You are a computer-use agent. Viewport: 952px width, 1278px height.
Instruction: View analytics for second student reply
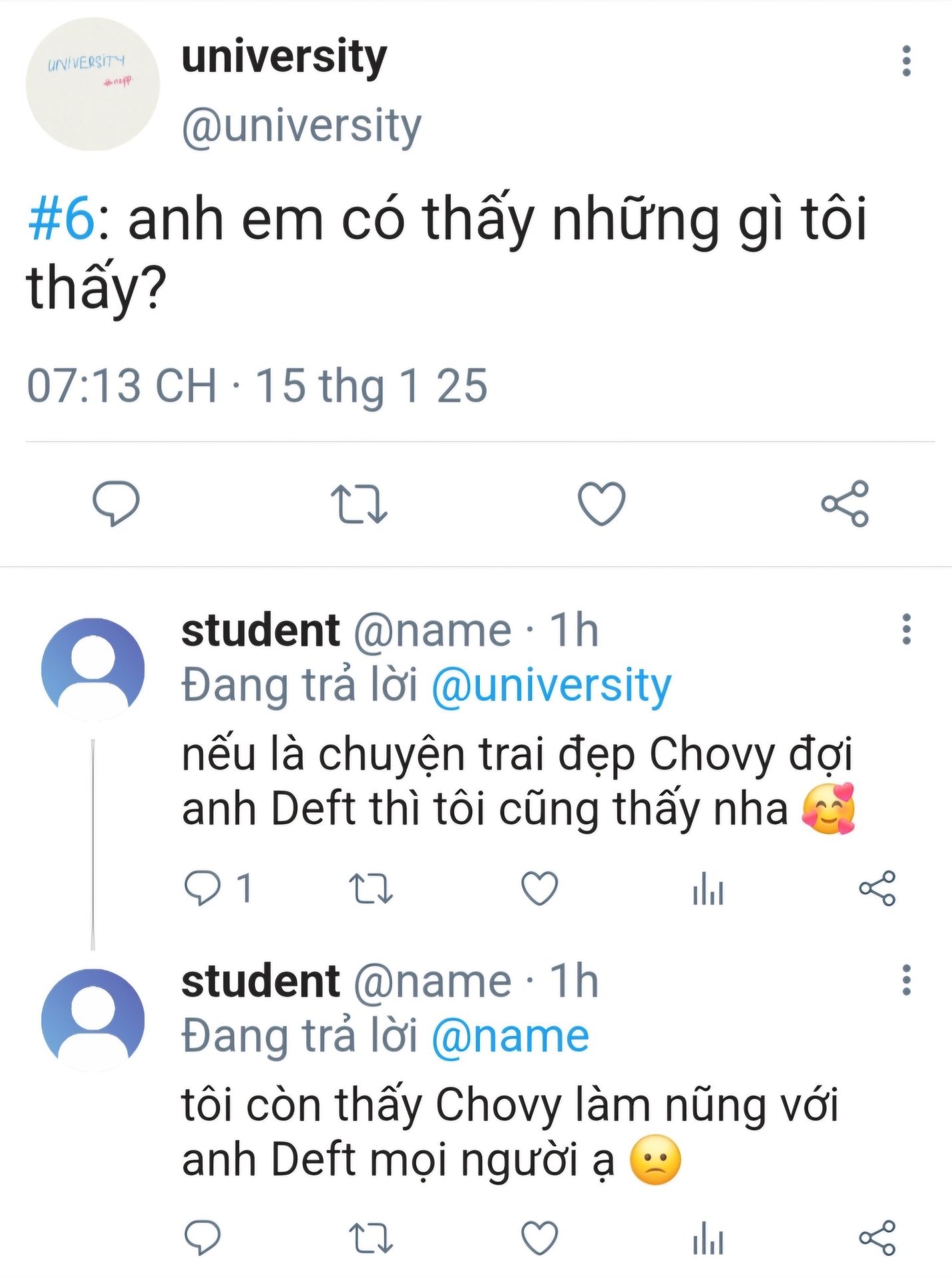coord(708,1238)
